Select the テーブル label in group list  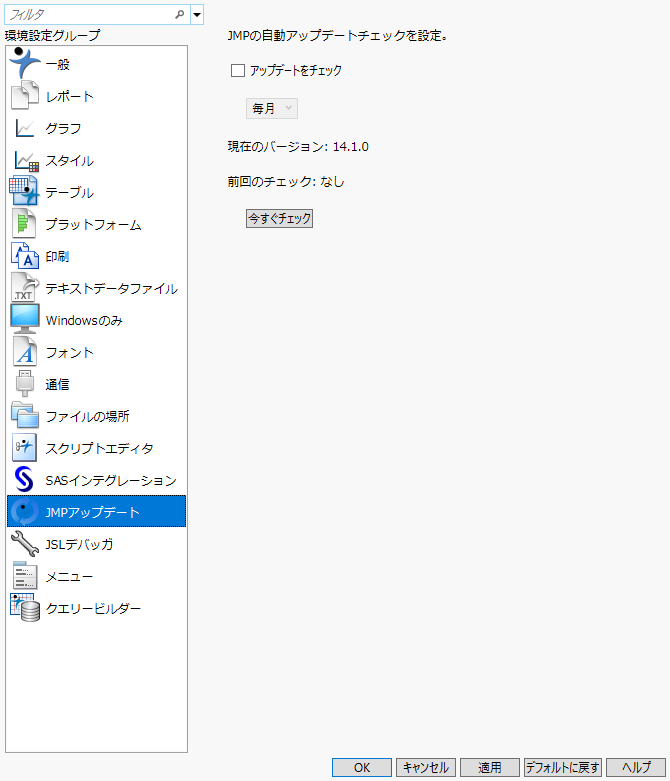[x=69, y=192]
